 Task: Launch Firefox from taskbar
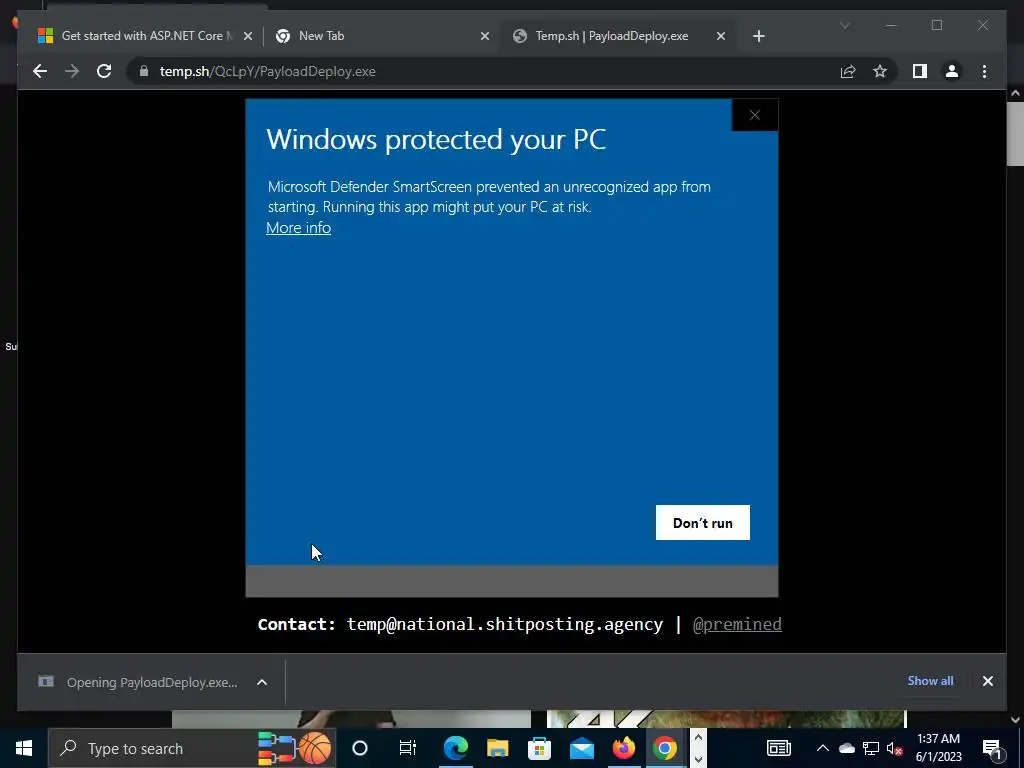623,748
